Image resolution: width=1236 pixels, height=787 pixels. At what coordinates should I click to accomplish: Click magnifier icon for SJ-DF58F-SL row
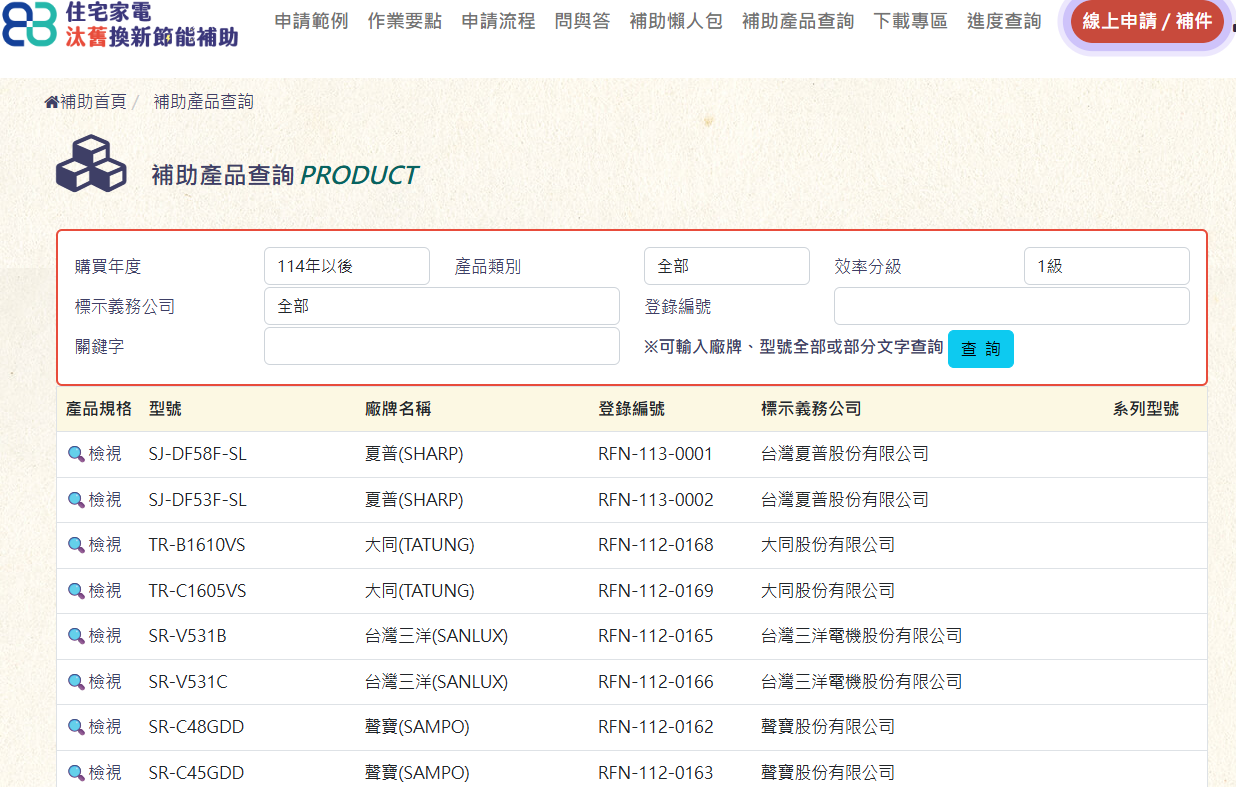pos(76,454)
